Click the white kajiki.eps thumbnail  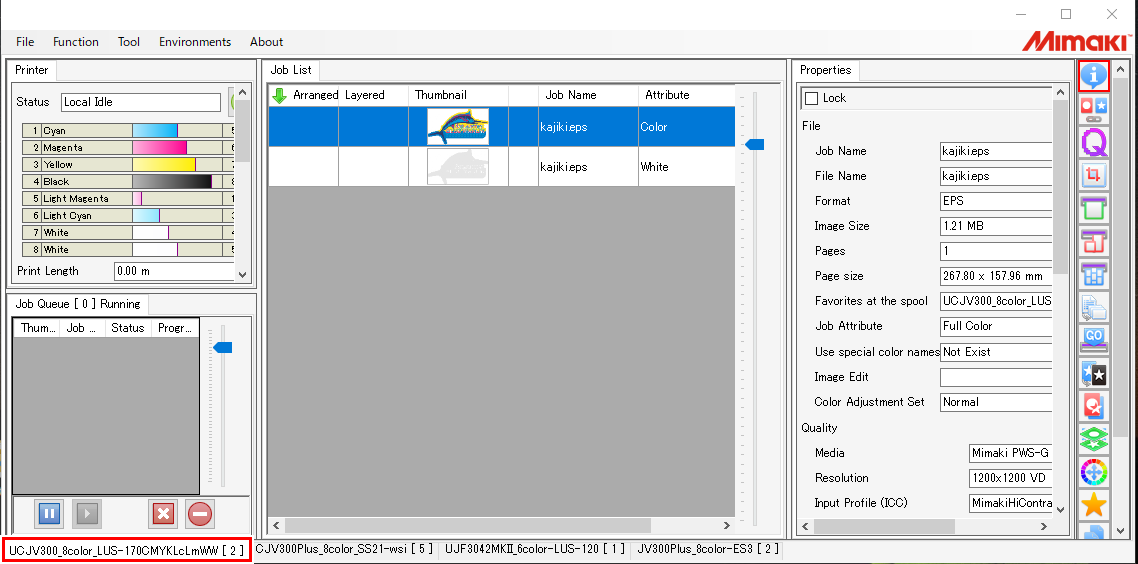(x=458, y=166)
